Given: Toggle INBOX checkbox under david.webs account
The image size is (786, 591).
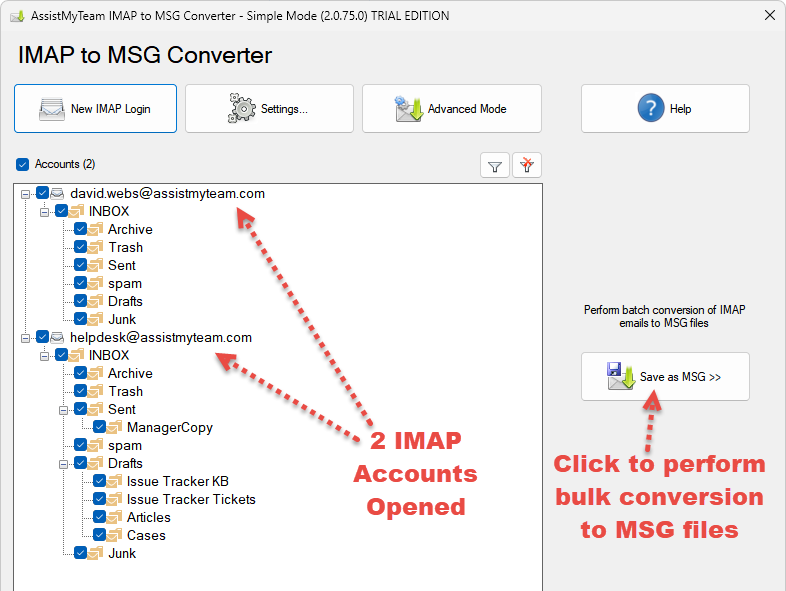Looking at the screenshot, I should click(61, 211).
